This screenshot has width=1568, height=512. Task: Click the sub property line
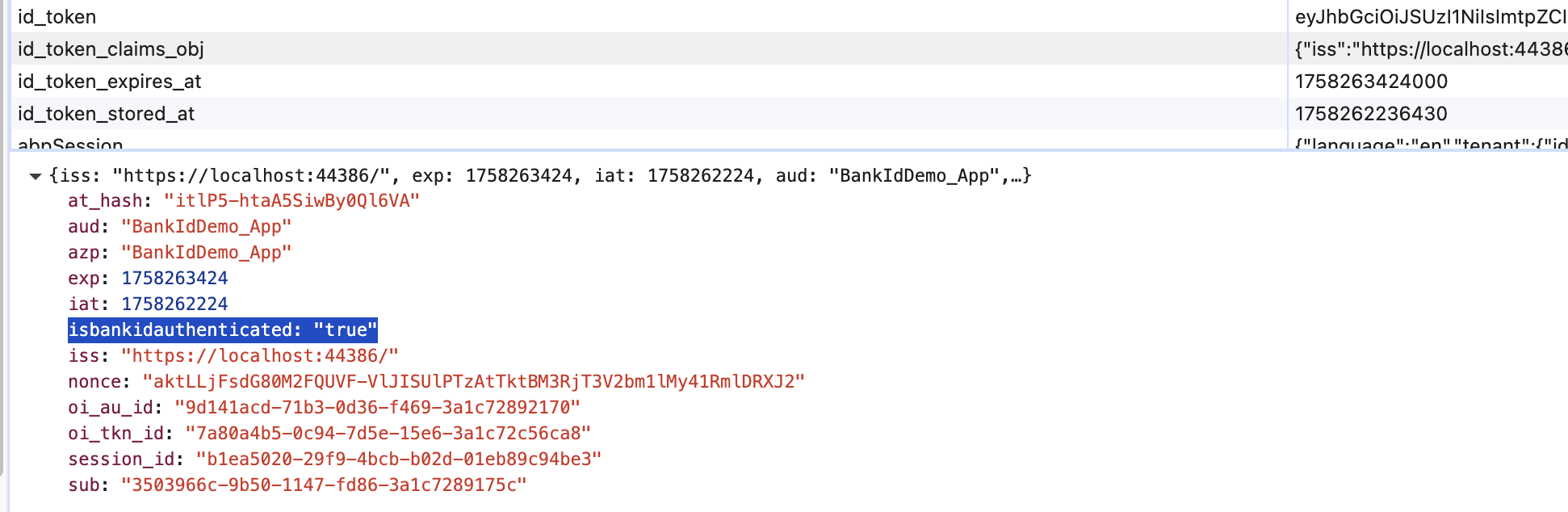[x=297, y=485]
